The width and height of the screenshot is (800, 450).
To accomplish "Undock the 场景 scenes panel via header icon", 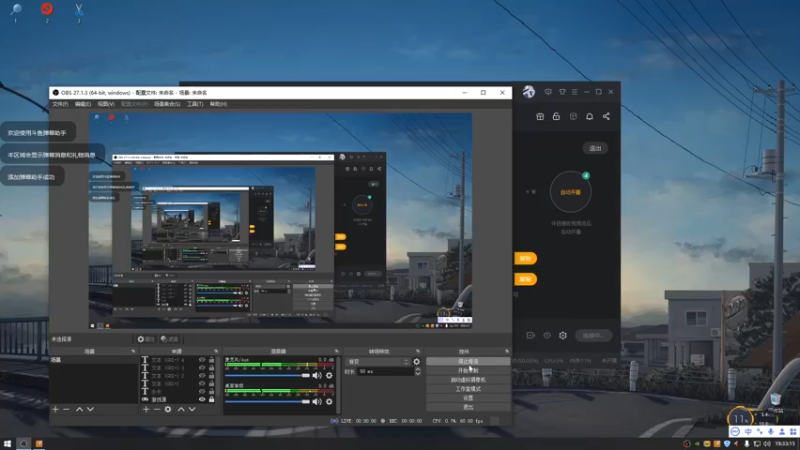I will pos(133,351).
